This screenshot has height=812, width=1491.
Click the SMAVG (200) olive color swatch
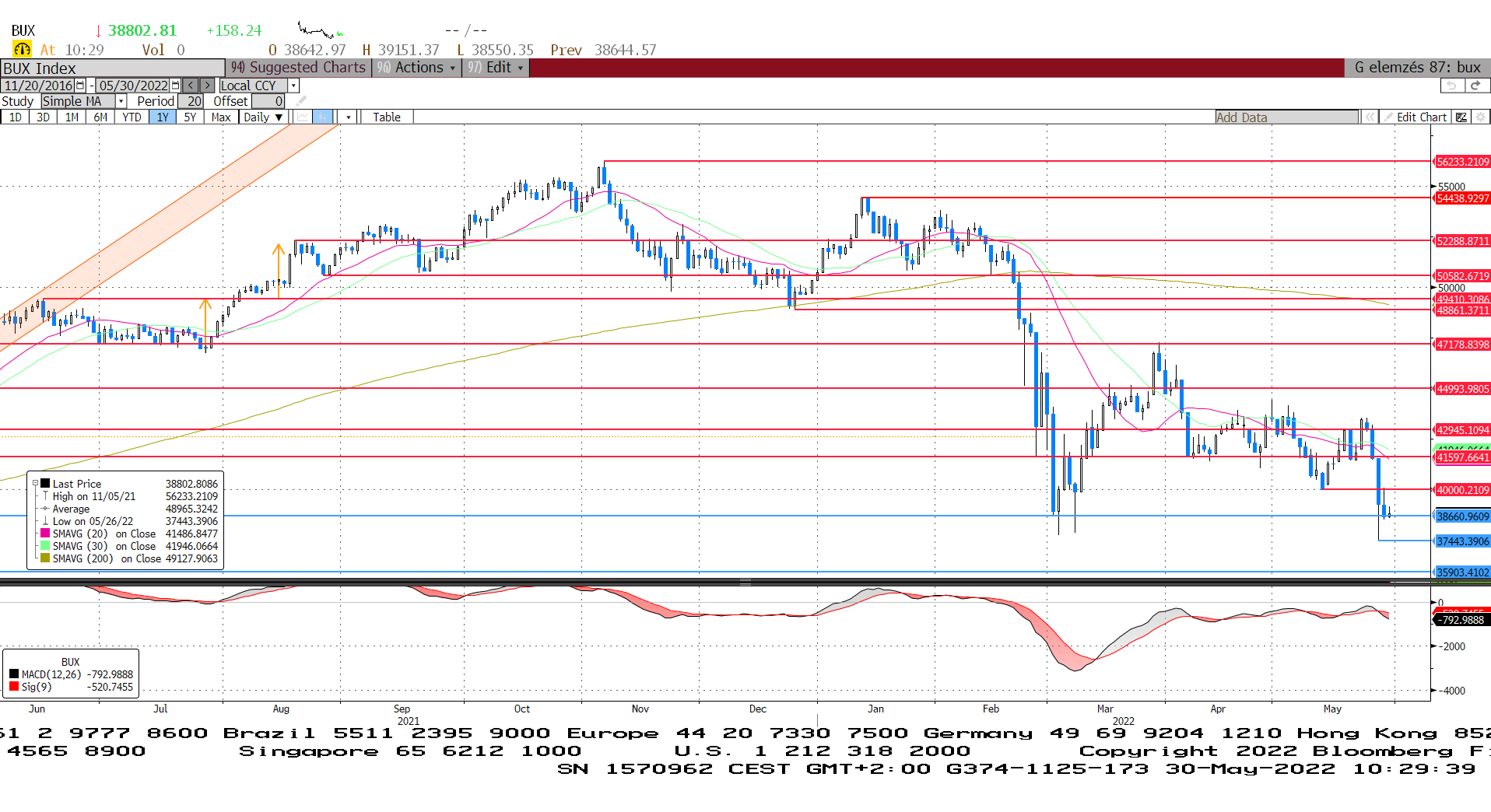click(45, 558)
